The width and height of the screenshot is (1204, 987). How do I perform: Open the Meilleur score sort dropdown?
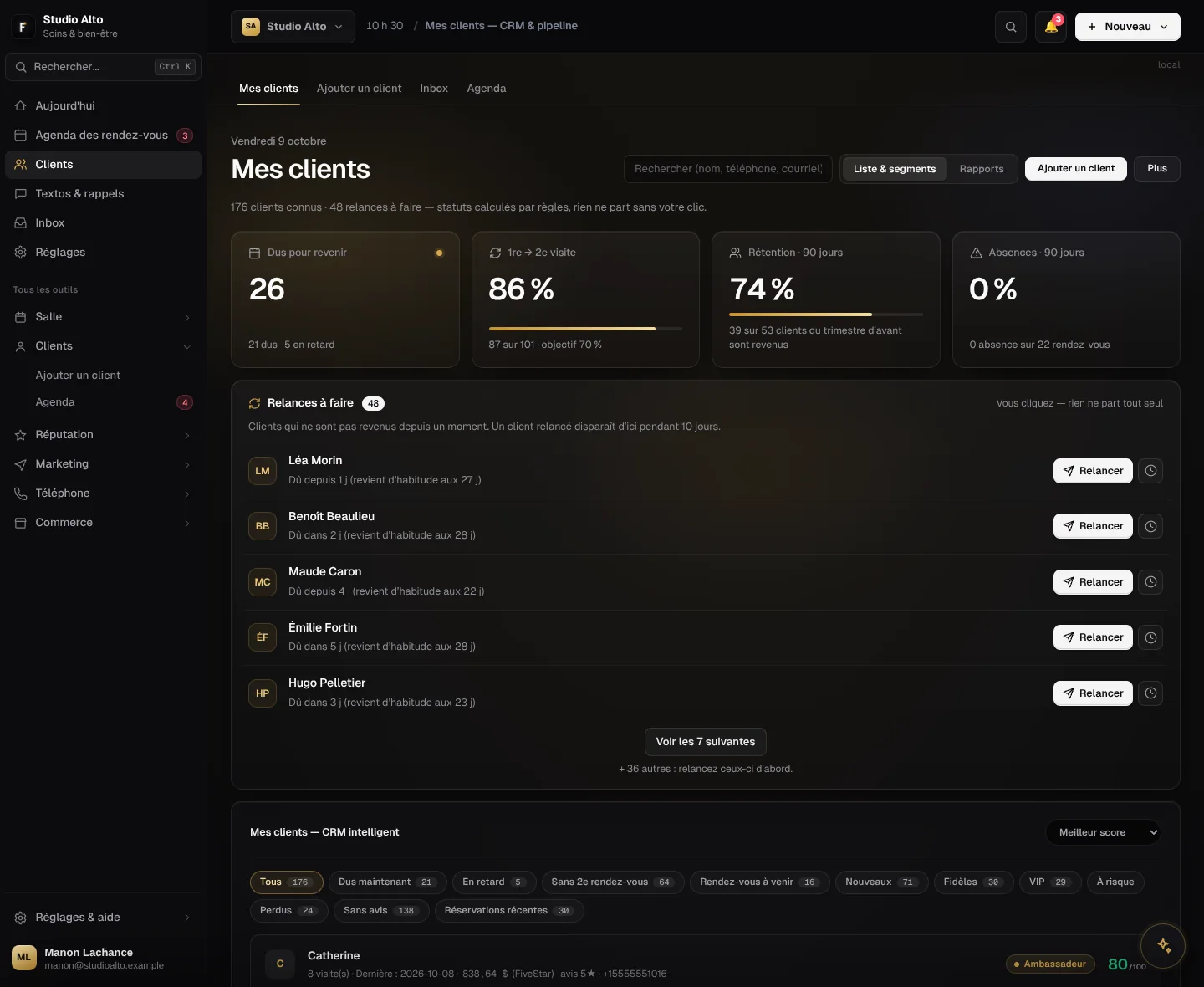point(1103,832)
